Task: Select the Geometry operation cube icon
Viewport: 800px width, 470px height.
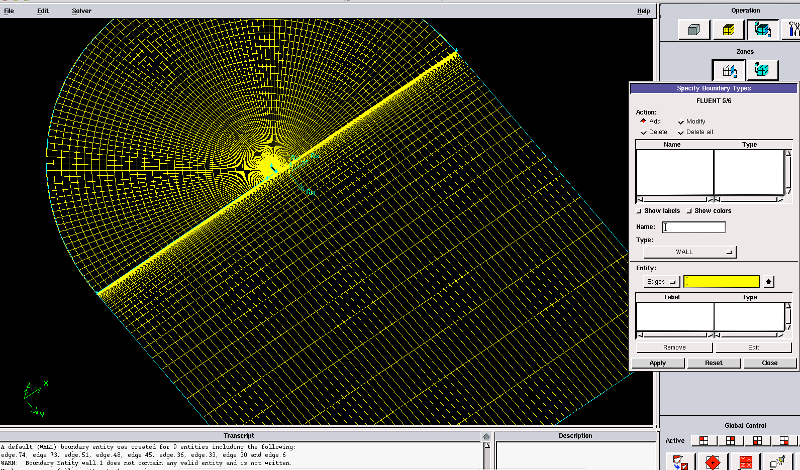Action: click(x=694, y=30)
